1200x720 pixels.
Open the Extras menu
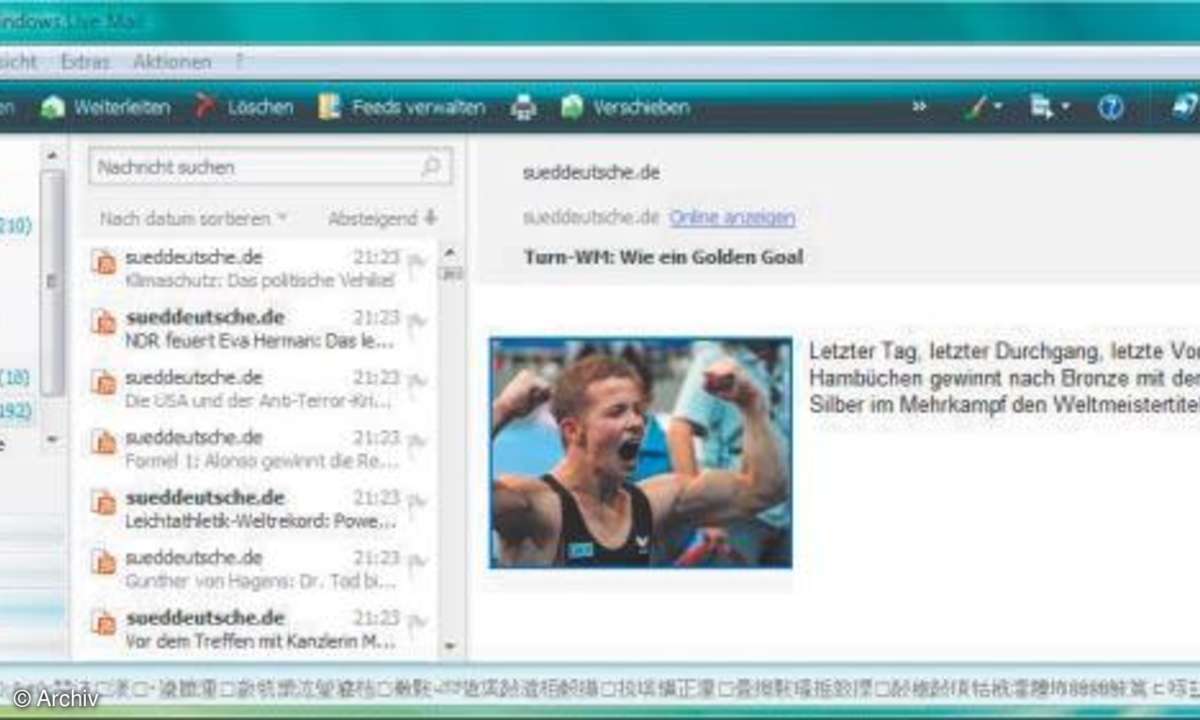click(85, 62)
